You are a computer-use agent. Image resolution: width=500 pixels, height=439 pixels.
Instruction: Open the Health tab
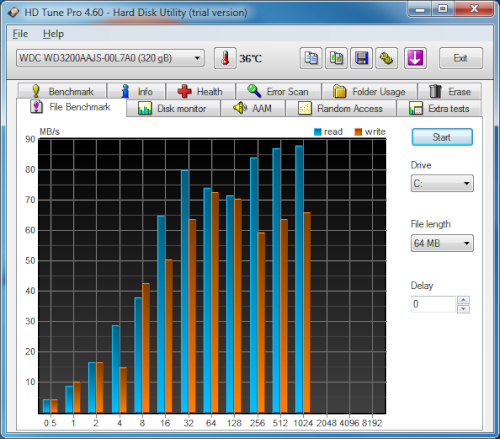[x=200, y=91]
